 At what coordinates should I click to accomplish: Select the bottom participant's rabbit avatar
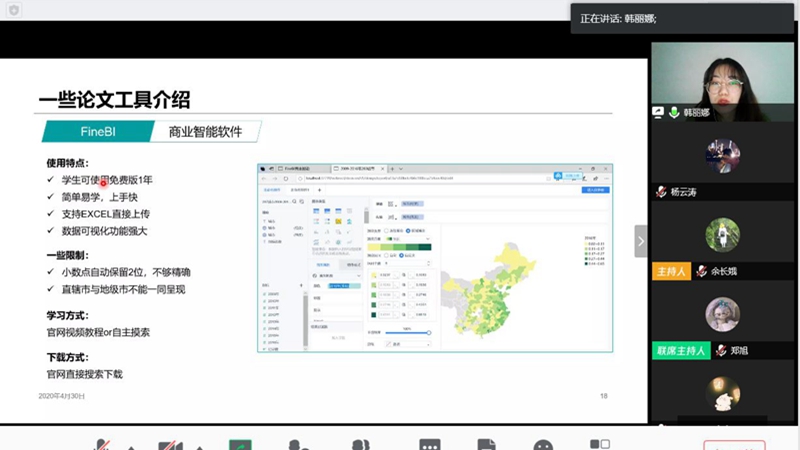[722, 394]
